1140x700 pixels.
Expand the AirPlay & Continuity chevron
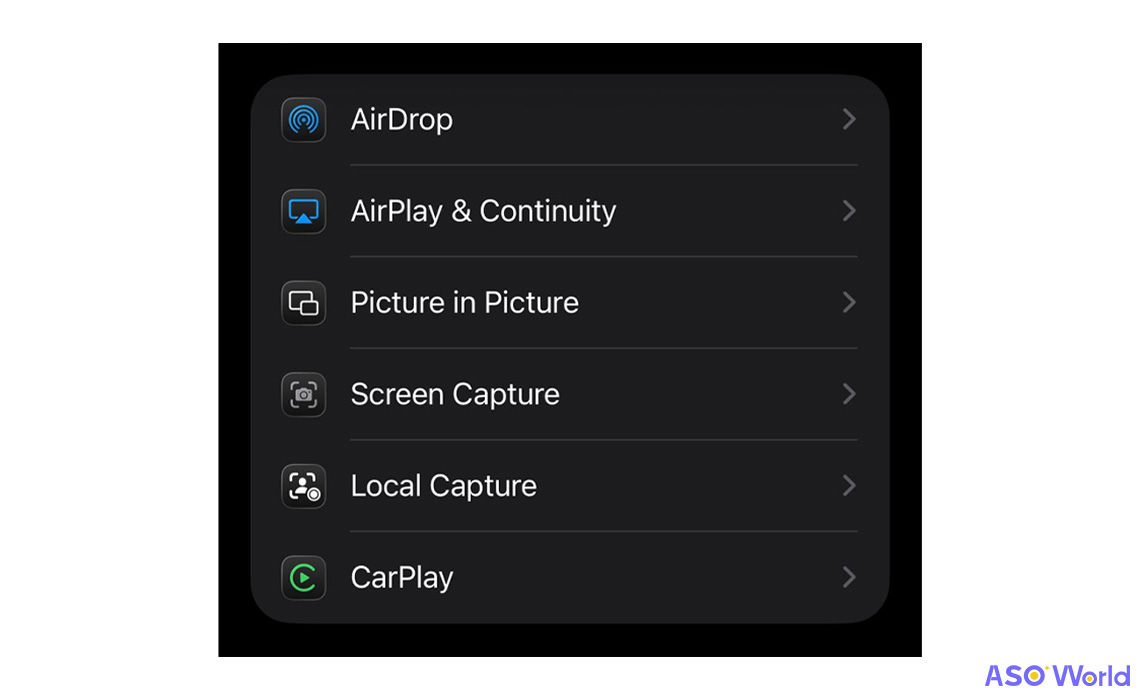pos(848,211)
